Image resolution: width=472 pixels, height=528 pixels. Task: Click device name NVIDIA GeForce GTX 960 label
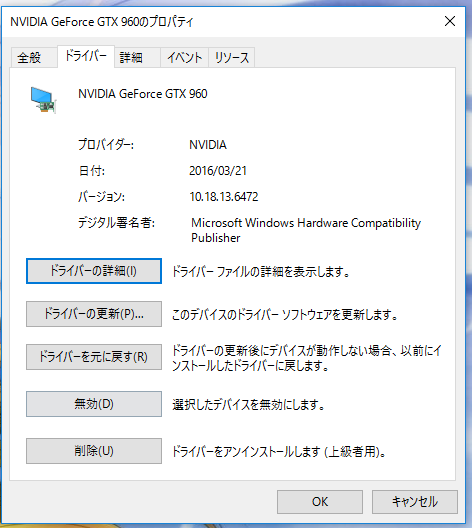(143, 94)
